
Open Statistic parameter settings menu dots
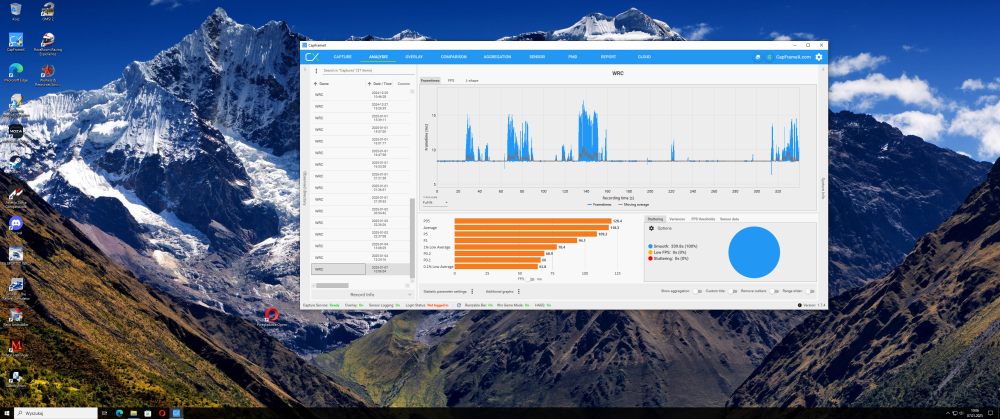pyautogui.click(x=472, y=291)
